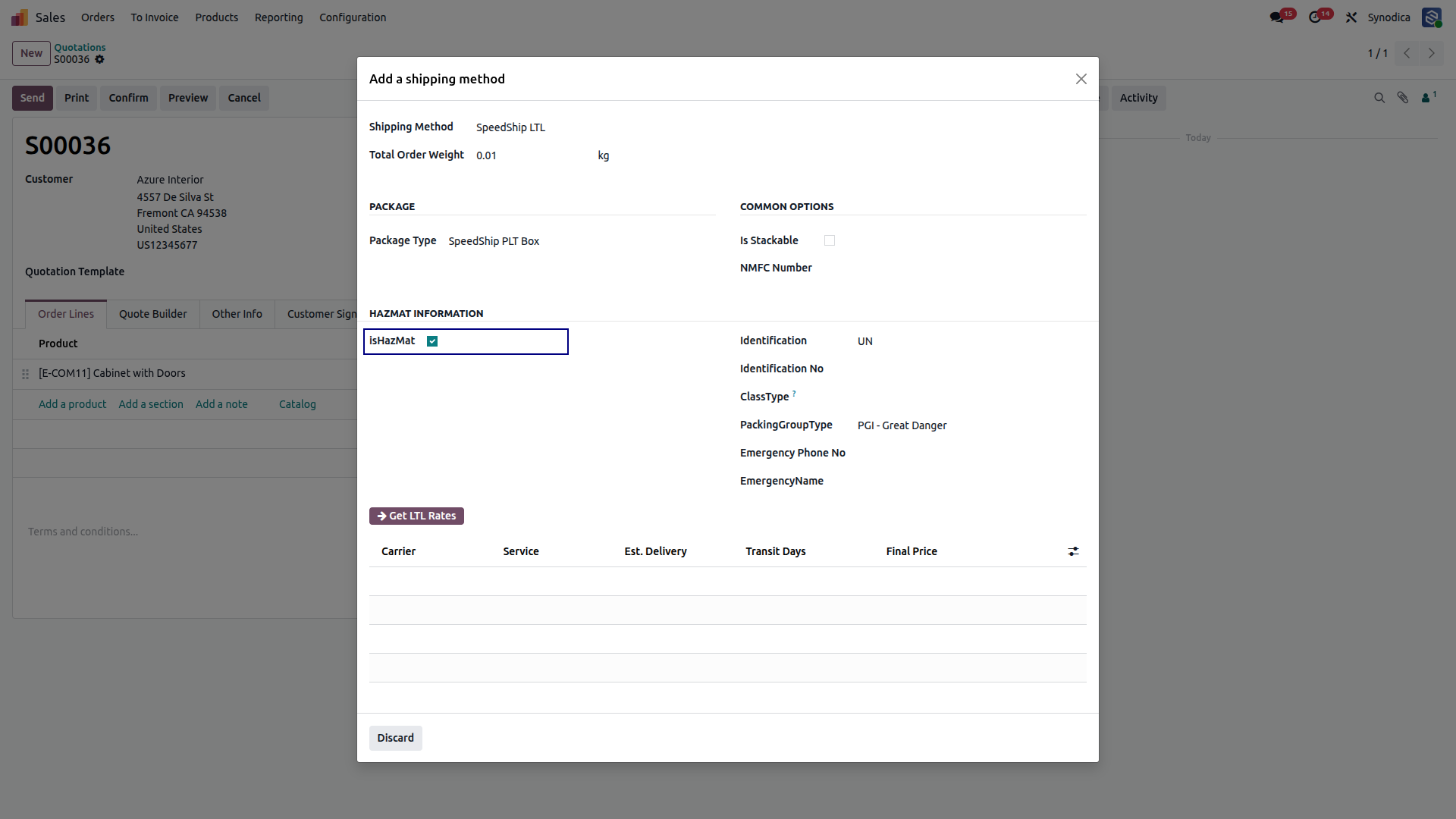Open the conversations messages icon
The image size is (1456, 819).
[1277, 17]
